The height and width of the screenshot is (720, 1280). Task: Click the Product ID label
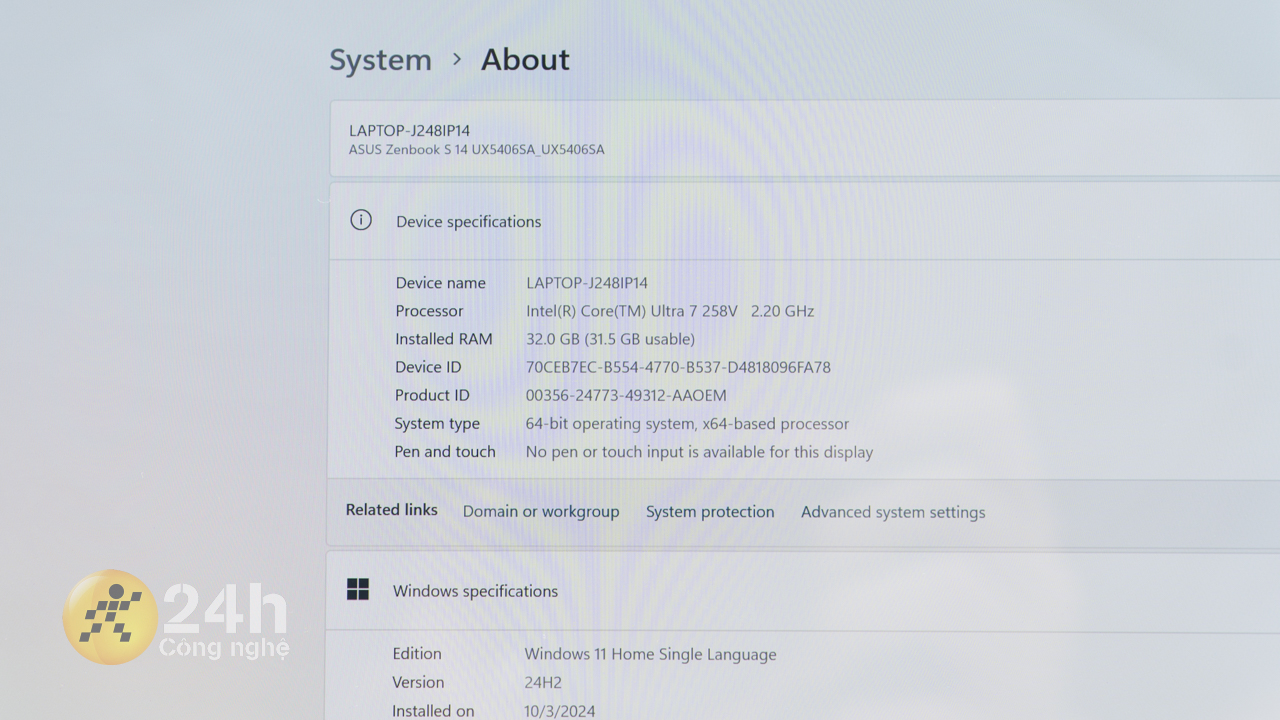[x=432, y=395]
